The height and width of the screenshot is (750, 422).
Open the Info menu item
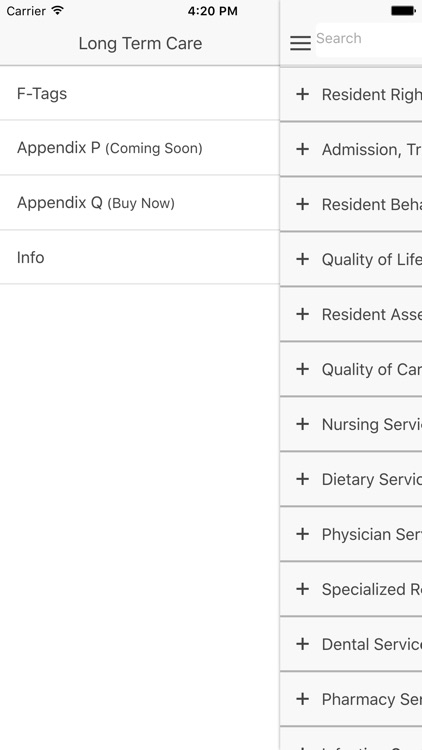click(x=140, y=257)
